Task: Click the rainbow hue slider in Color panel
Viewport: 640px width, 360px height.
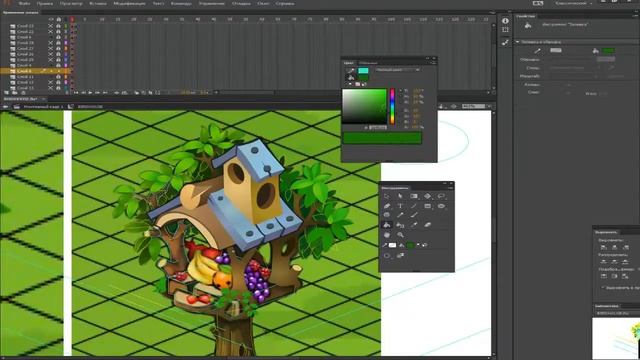Action: [x=392, y=106]
